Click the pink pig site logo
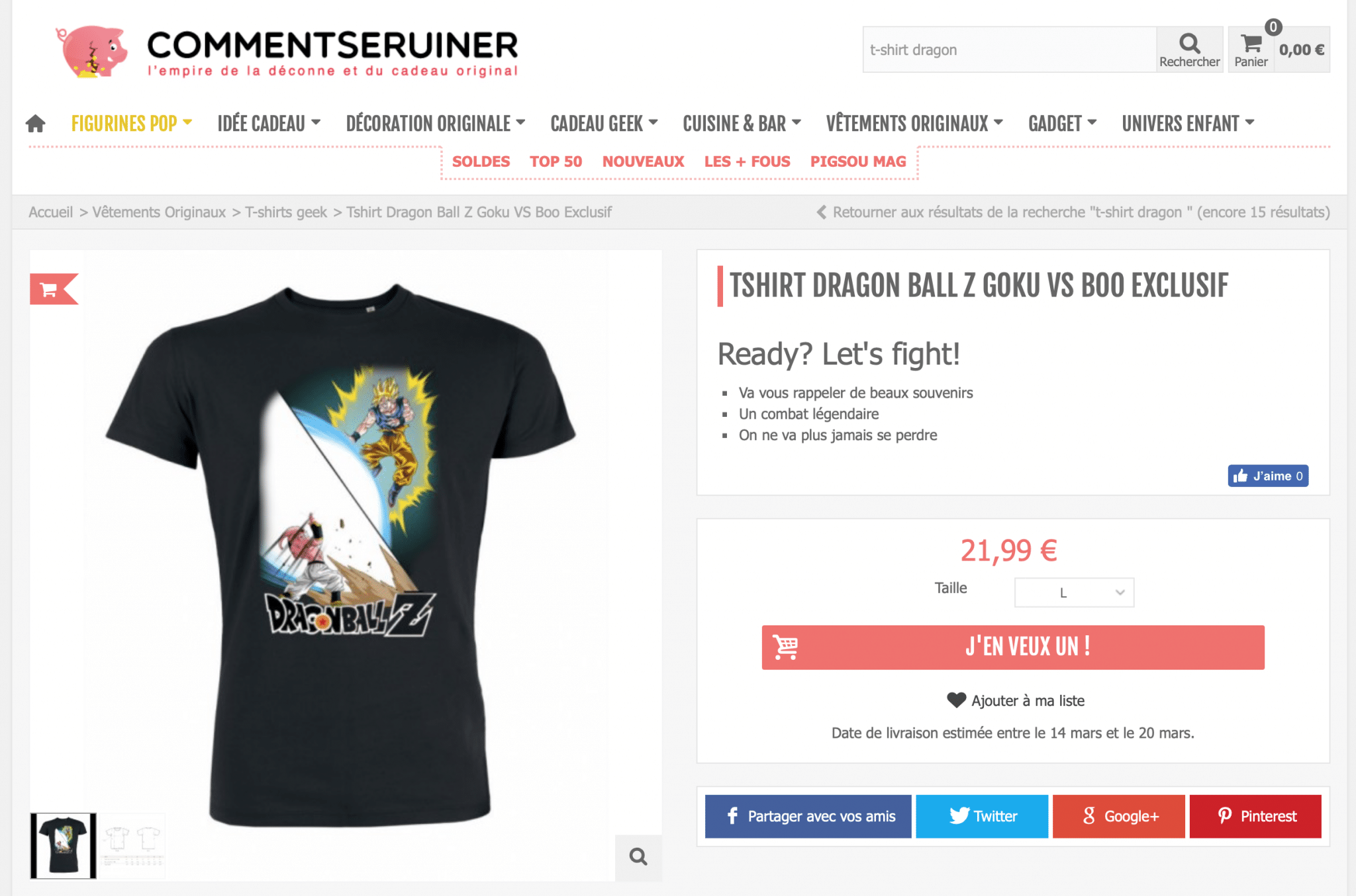 [x=92, y=52]
